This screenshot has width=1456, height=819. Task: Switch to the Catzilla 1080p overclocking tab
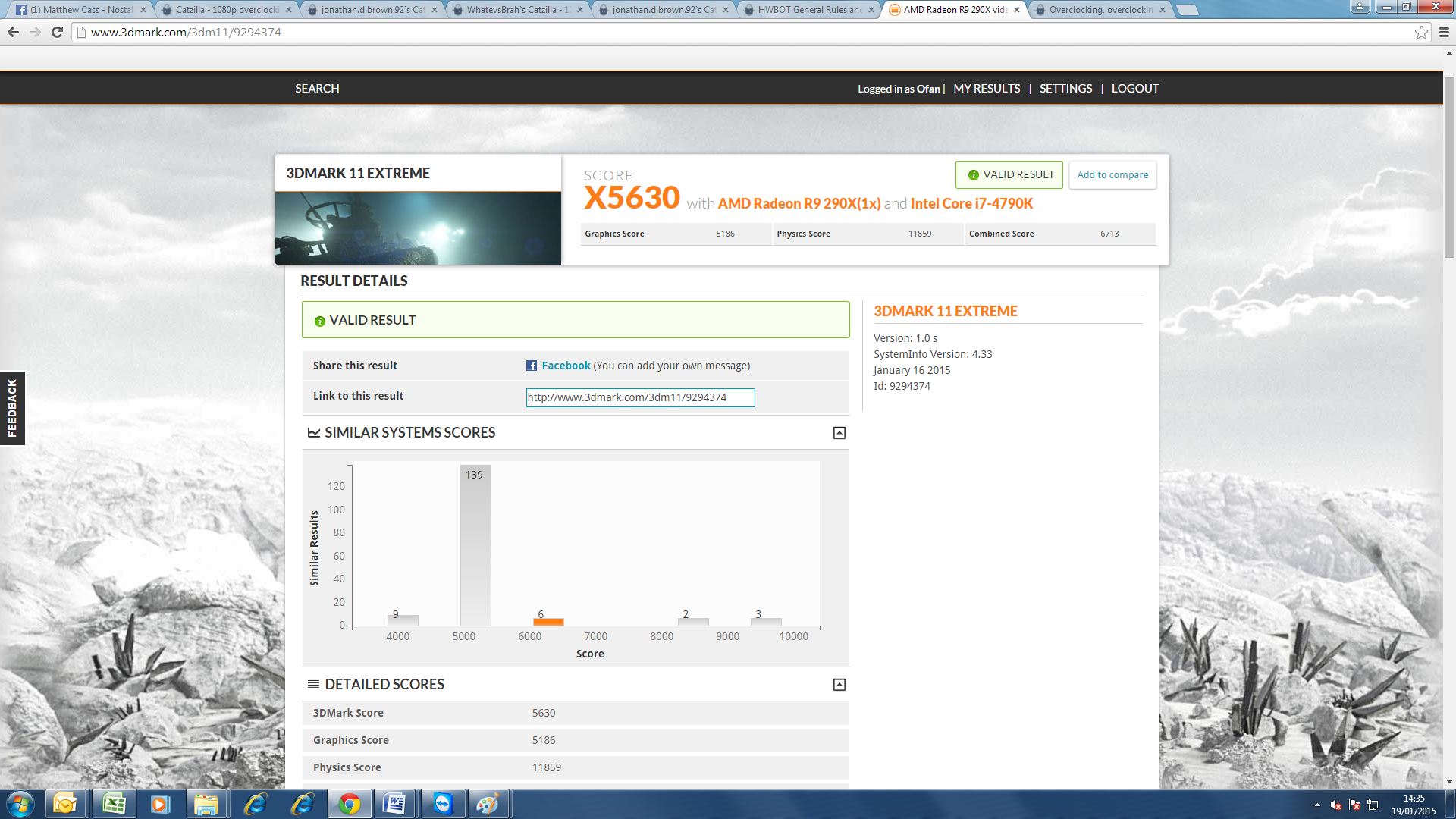point(225,10)
